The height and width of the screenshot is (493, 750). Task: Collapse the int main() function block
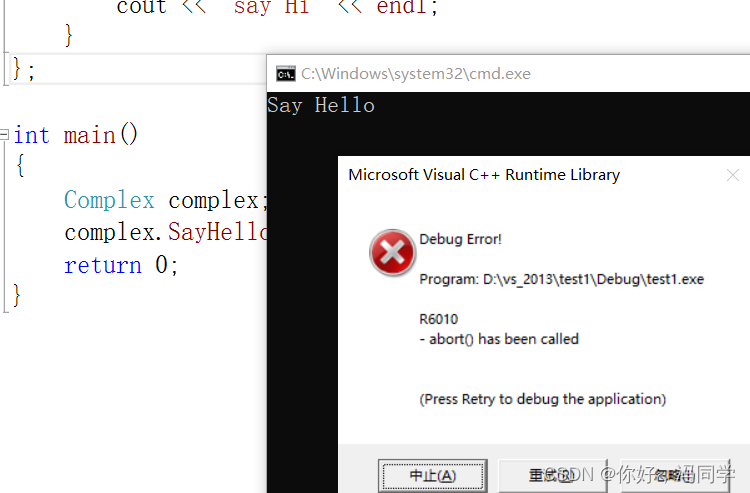[7, 135]
